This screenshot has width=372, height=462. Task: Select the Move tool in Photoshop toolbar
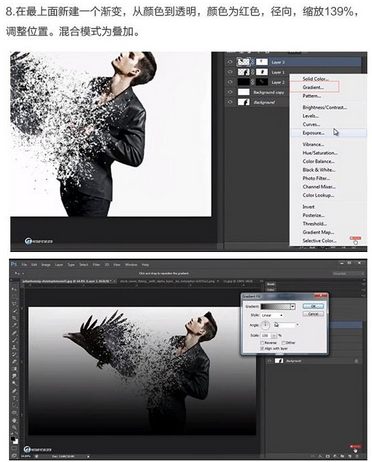click(14, 289)
